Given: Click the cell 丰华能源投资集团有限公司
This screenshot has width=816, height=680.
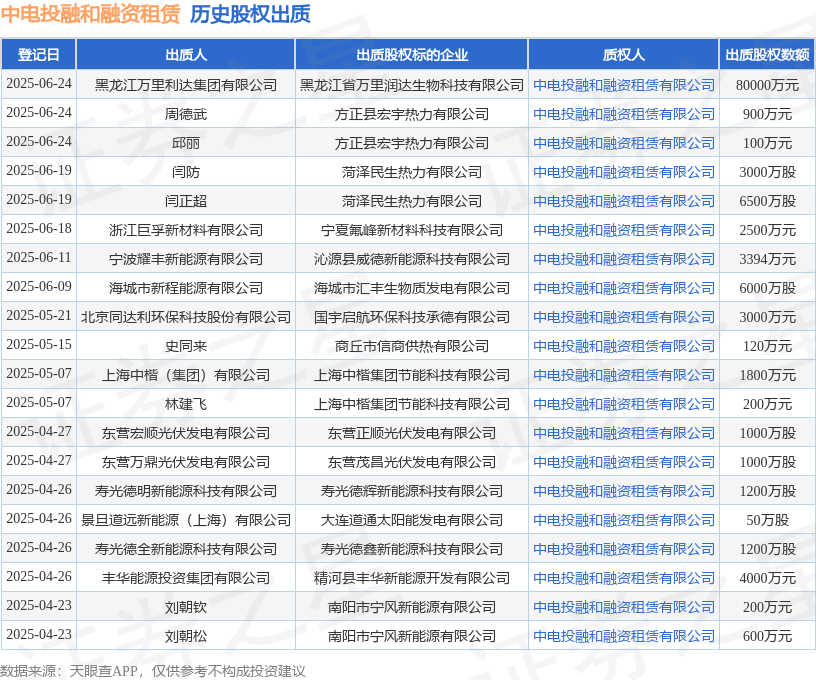Looking at the screenshot, I should click(x=186, y=578).
